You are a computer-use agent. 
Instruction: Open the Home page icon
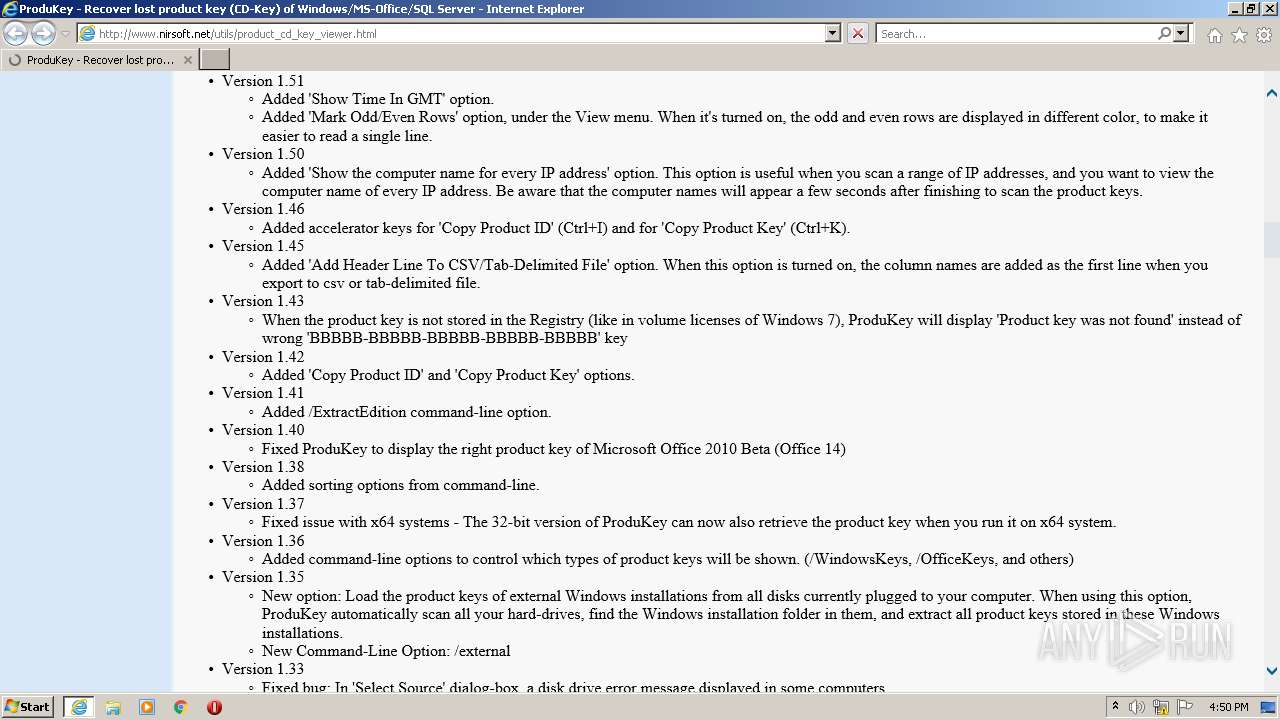pyautogui.click(x=1214, y=35)
